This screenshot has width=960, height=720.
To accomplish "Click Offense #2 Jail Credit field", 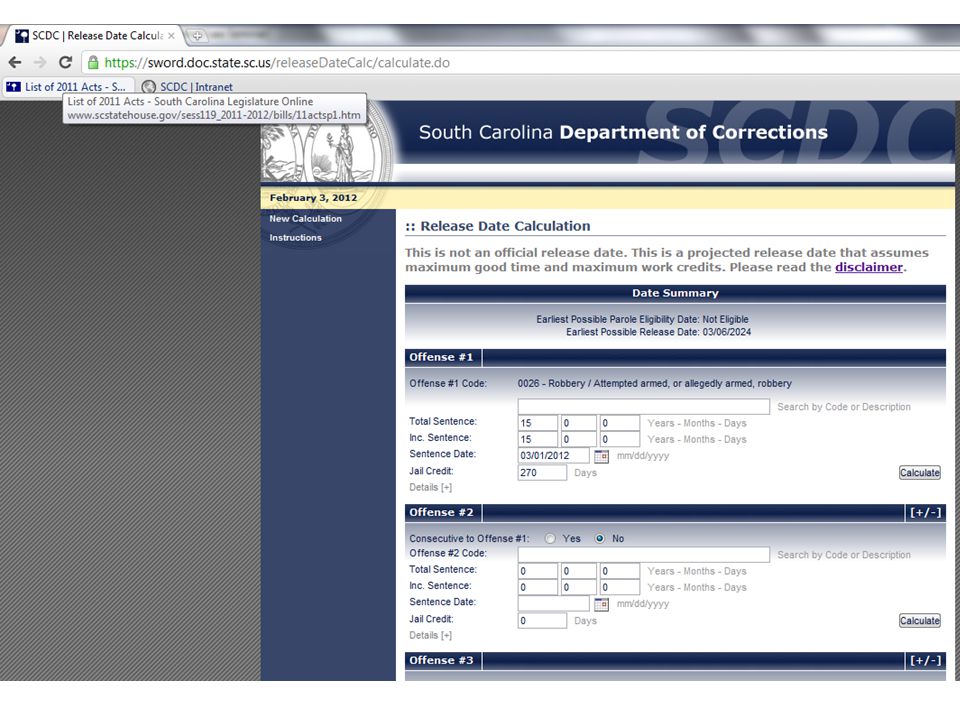I will click(x=542, y=621).
